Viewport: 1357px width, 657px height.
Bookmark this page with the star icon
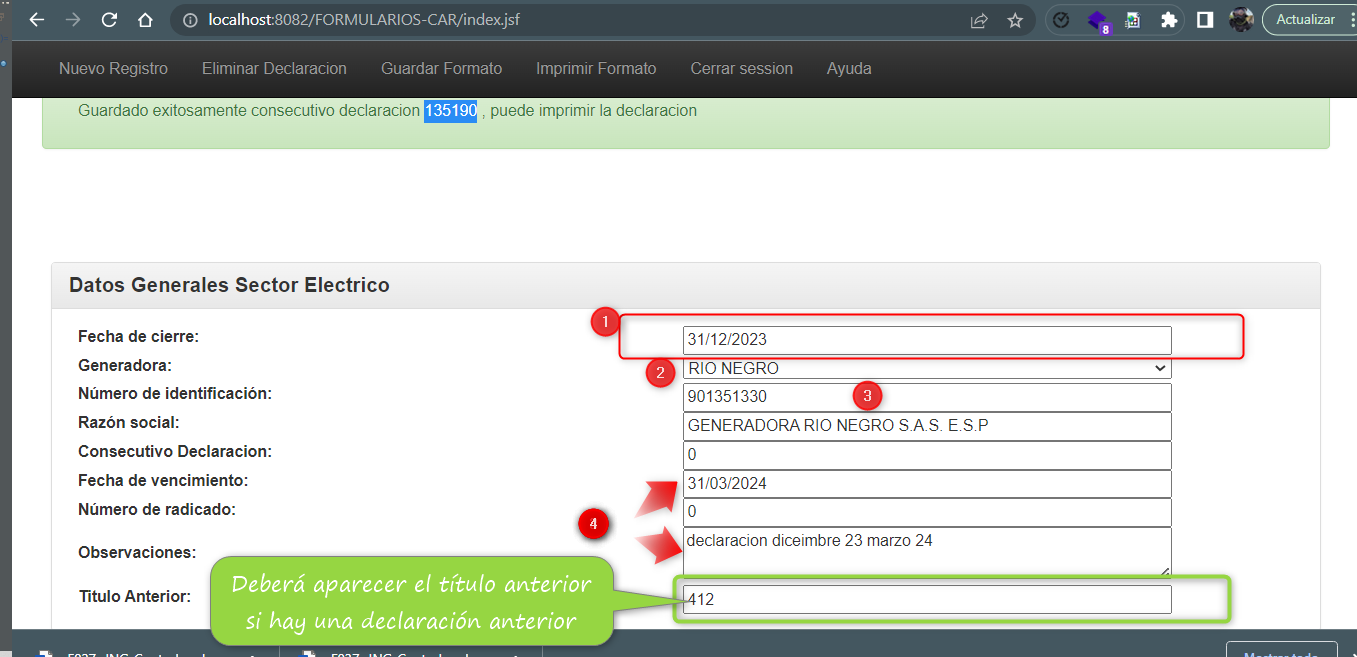[1015, 20]
